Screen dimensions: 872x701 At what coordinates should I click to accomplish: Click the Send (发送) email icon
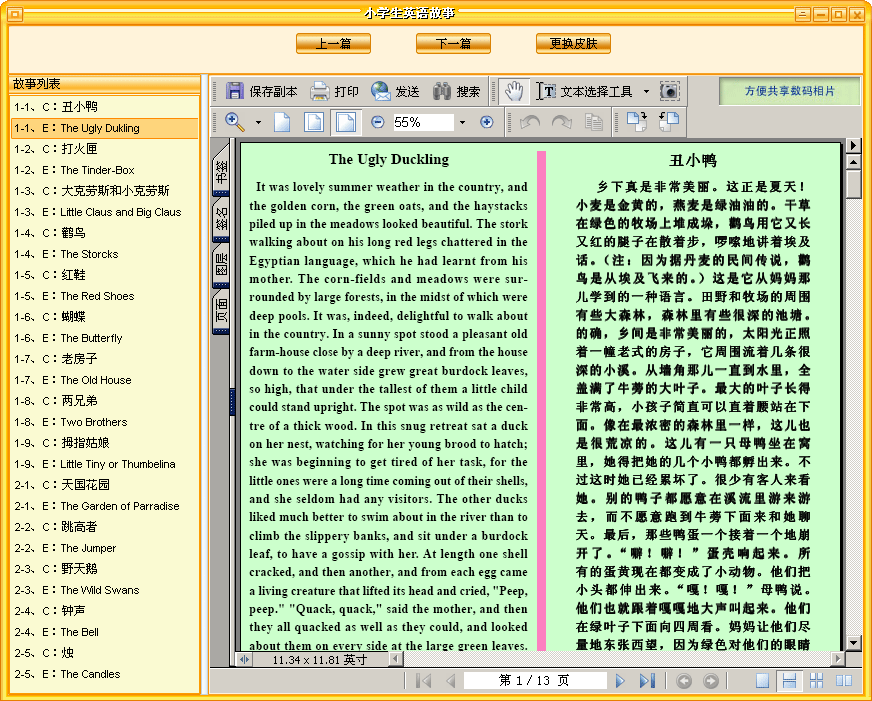tap(381, 91)
